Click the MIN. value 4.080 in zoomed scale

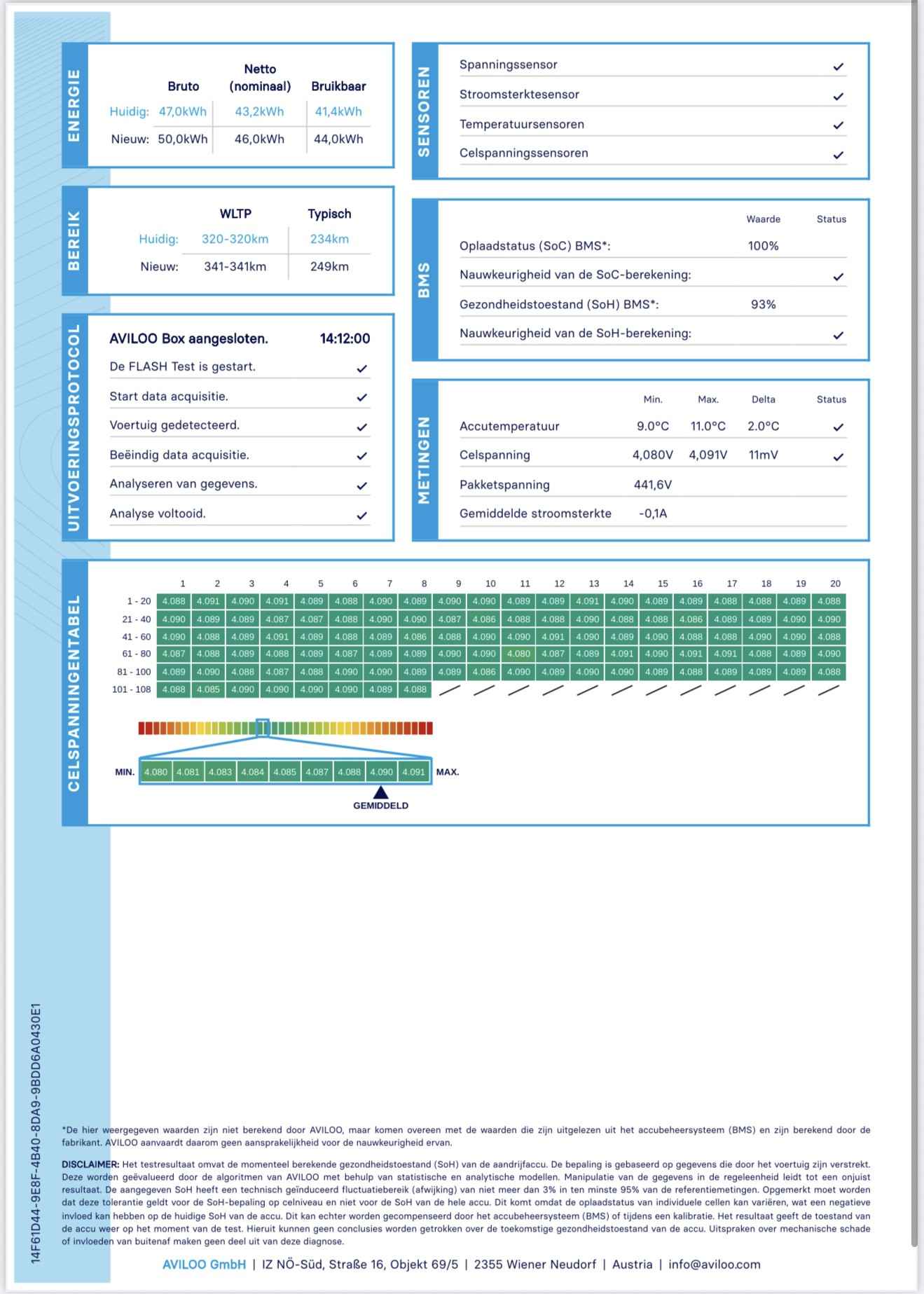pyautogui.click(x=156, y=772)
